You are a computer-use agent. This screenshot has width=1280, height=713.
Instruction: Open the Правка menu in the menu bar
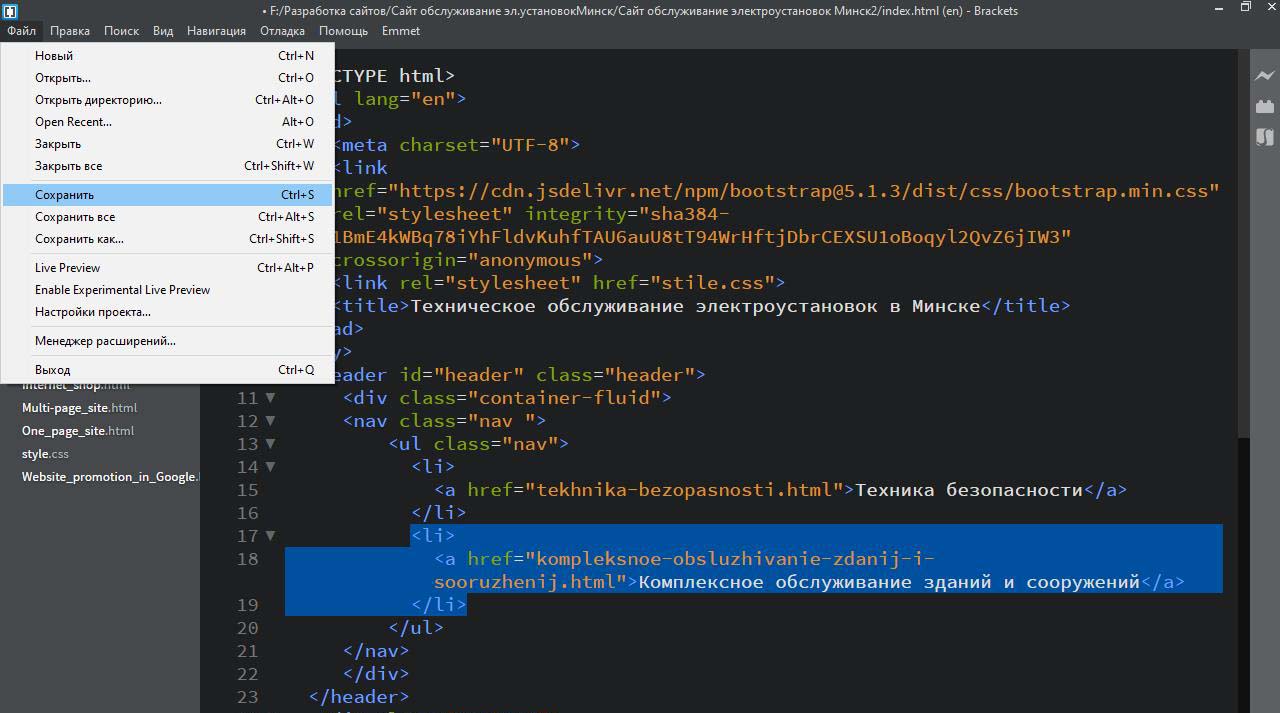pos(69,31)
